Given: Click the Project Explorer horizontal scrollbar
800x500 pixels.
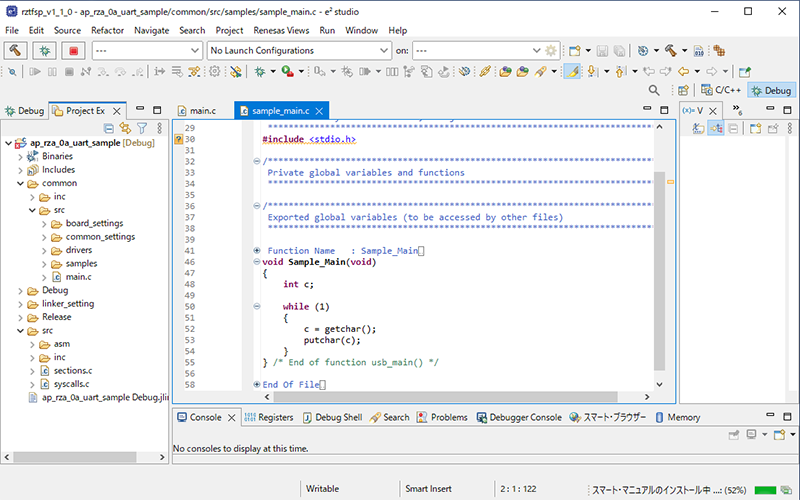Looking at the screenshot, I should pos(75,457).
